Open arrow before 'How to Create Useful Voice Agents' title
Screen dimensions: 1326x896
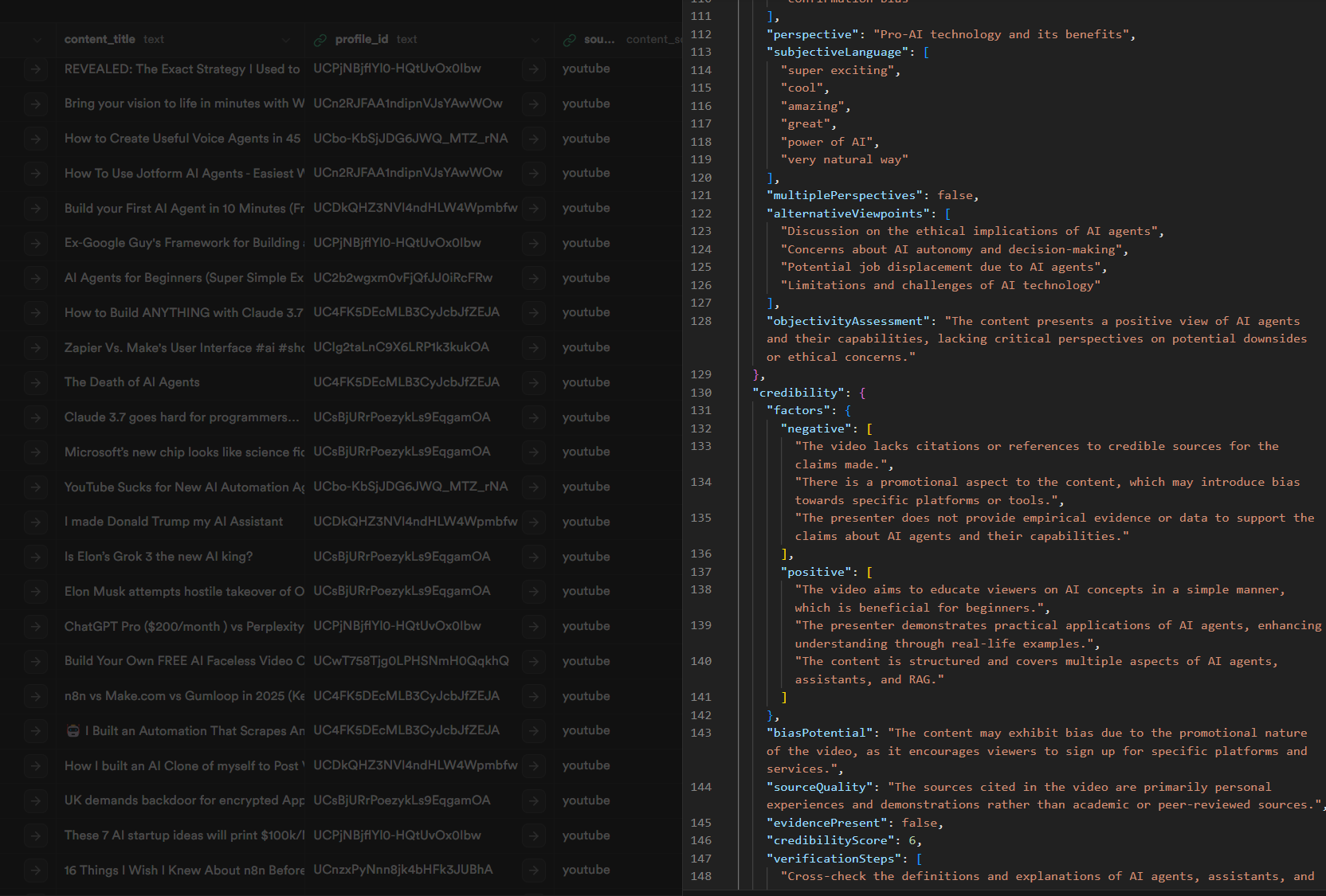point(35,139)
